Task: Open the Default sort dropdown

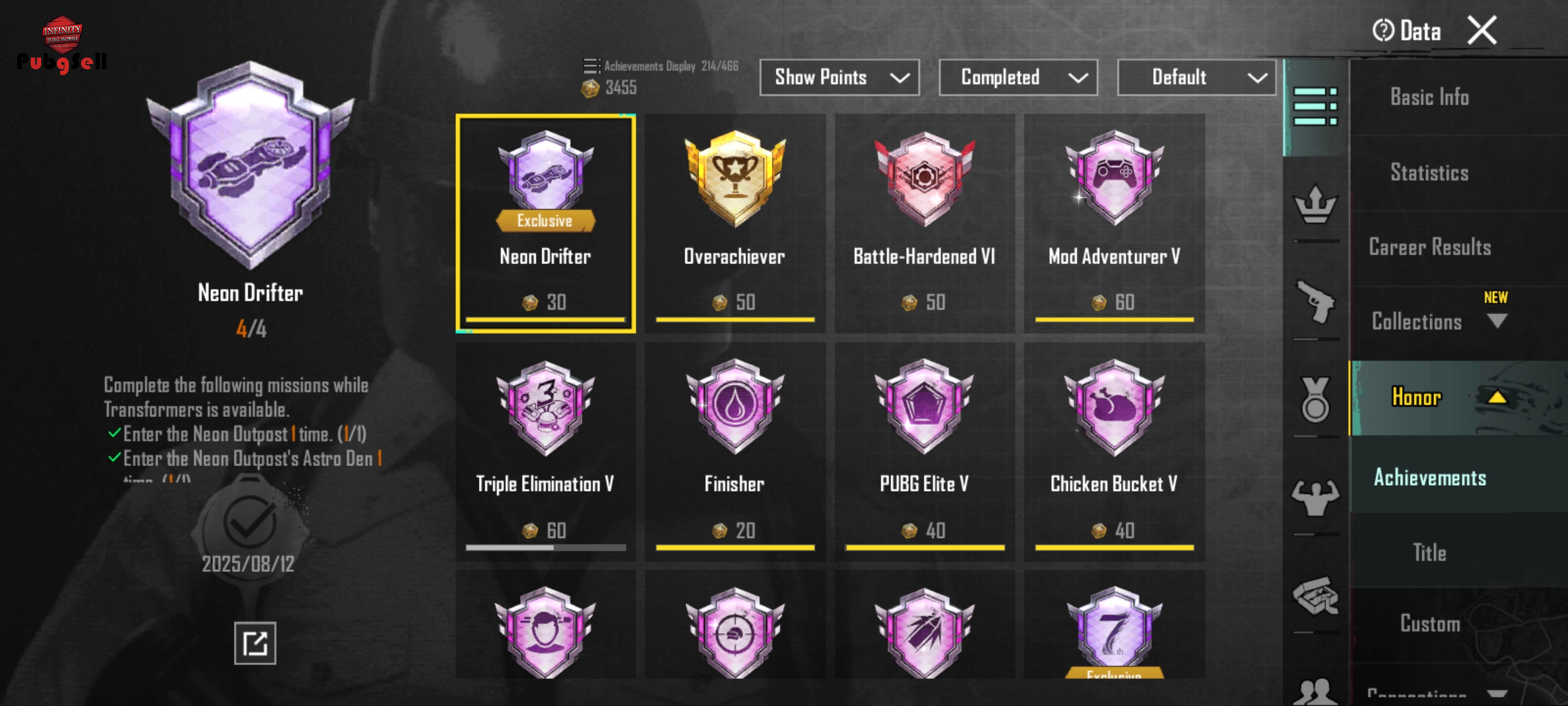Action: pyautogui.click(x=1197, y=78)
